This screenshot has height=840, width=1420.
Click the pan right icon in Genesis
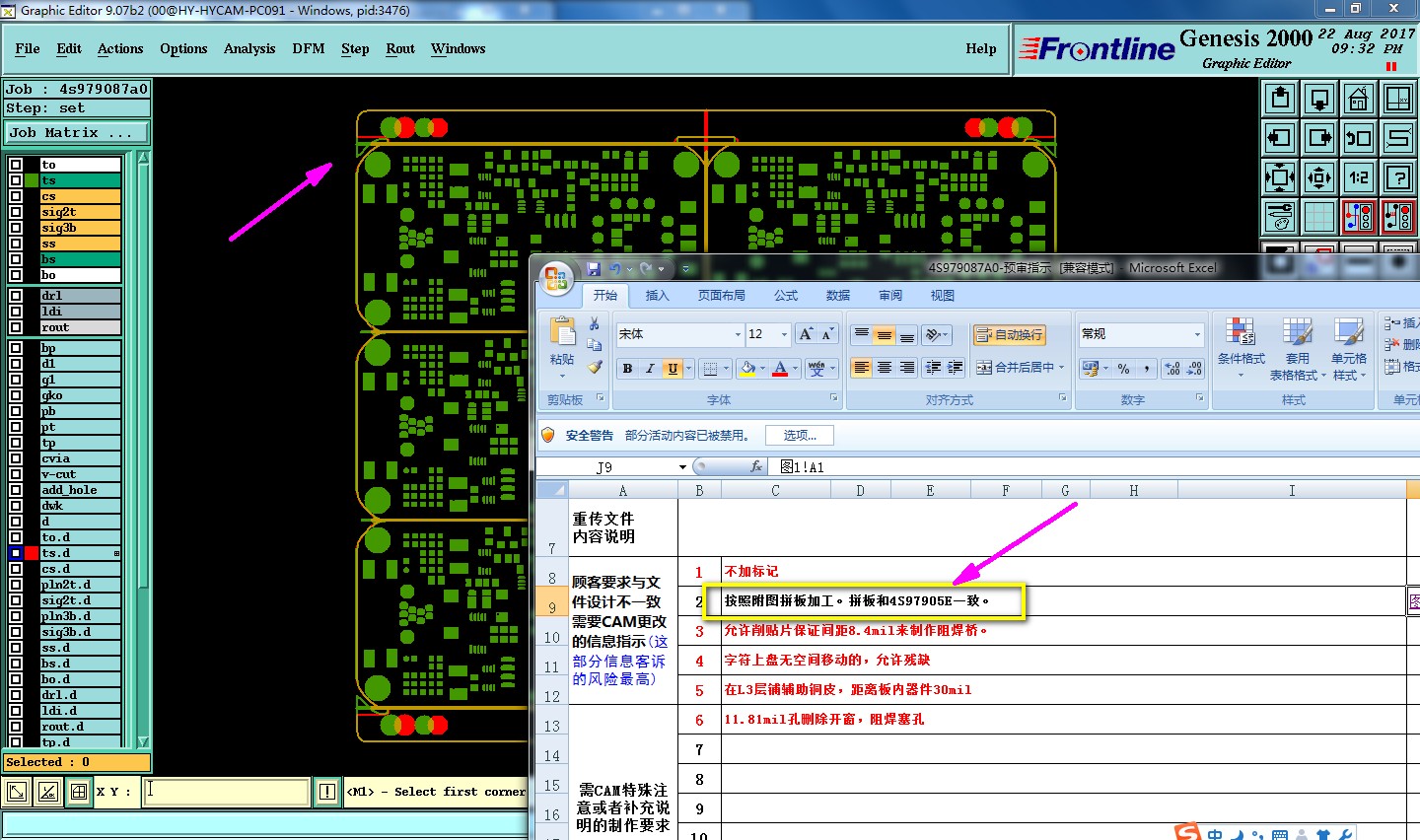(x=1319, y=138)
